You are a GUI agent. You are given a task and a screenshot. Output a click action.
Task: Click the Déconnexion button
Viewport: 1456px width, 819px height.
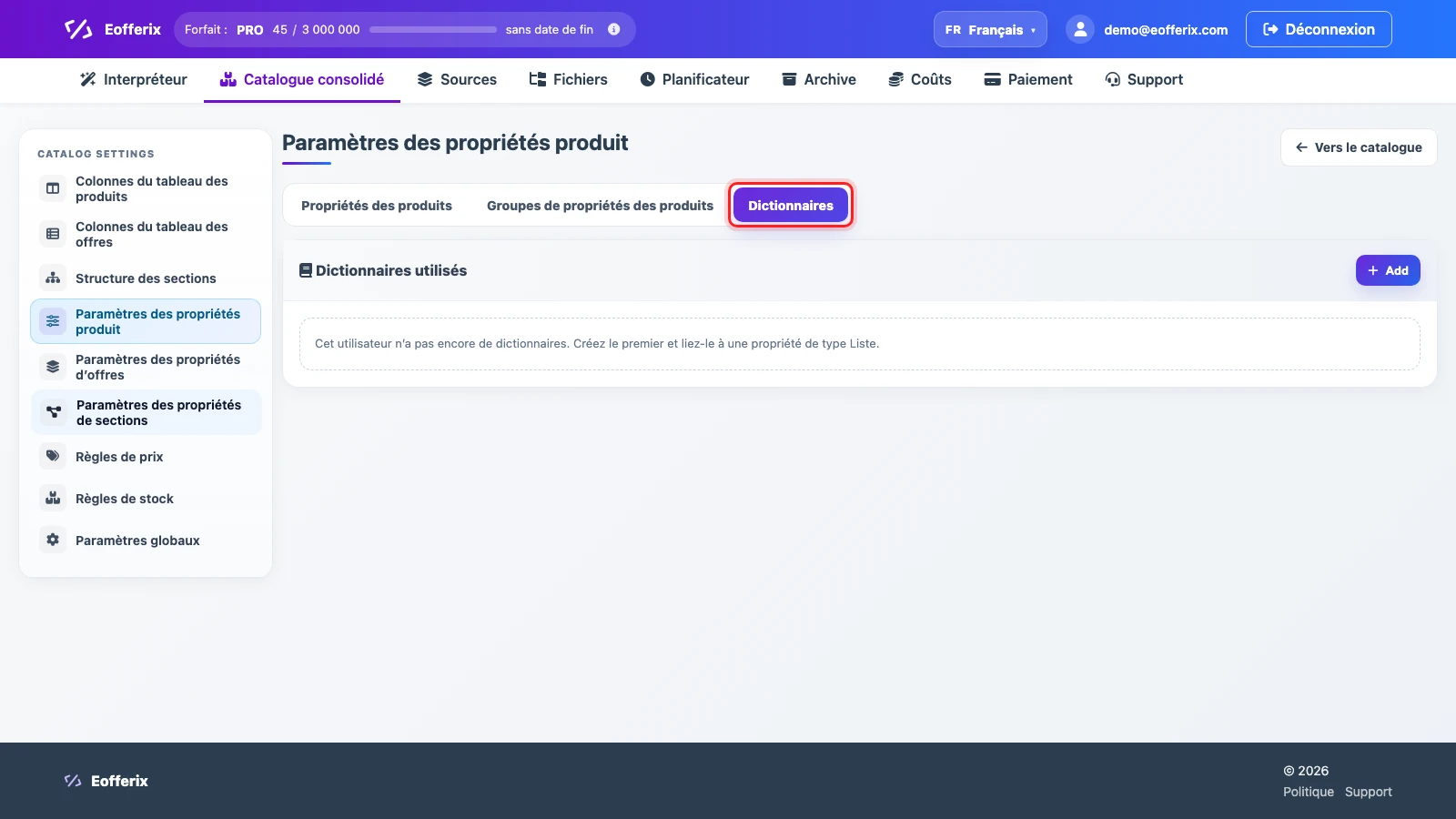click(x=1319, y=29)
